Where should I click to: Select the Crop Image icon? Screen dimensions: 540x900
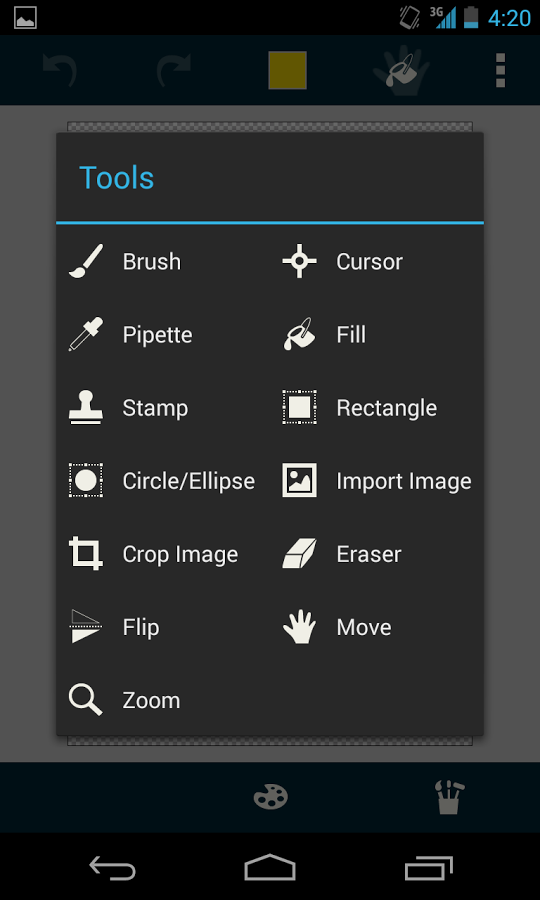[86, 553]
